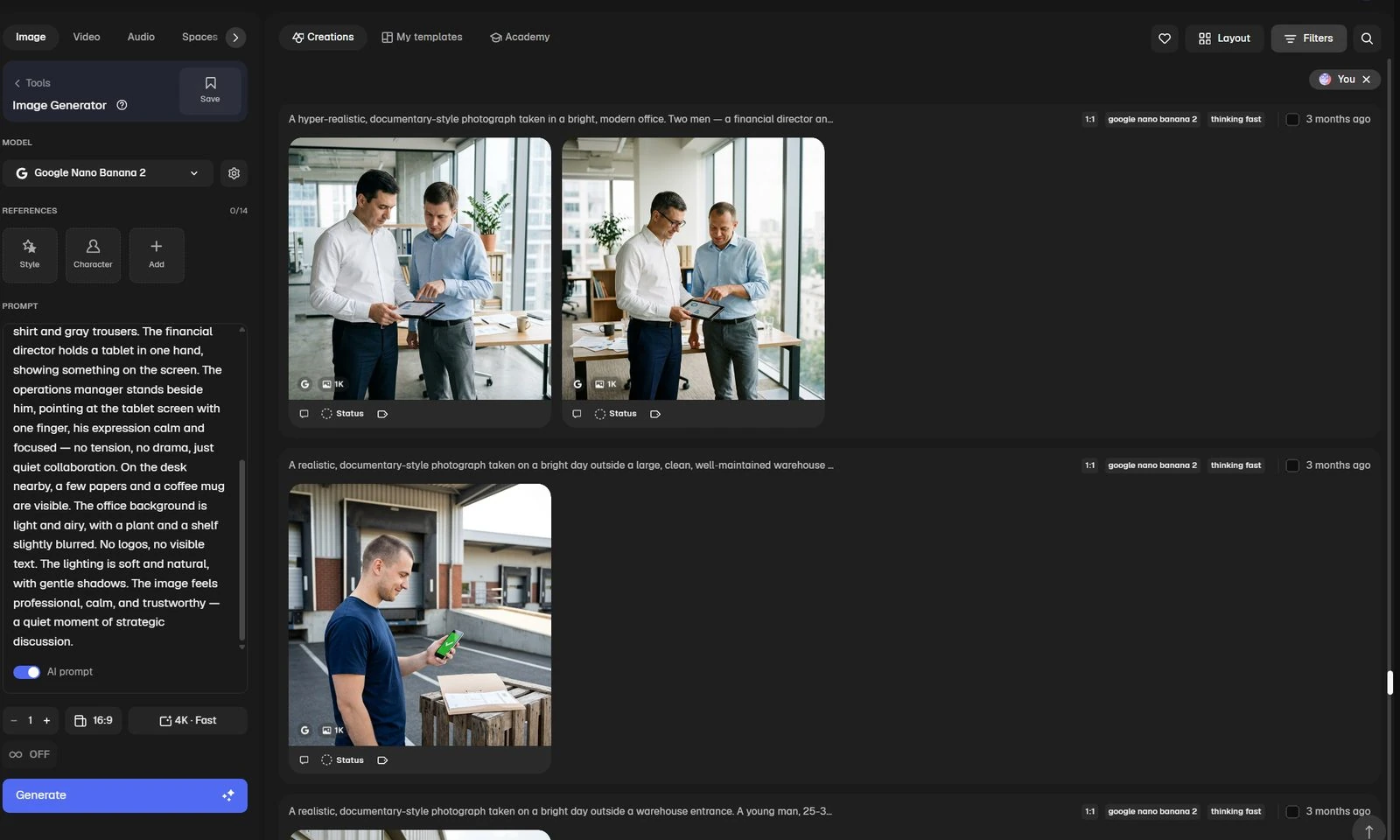
Task: Switch to the Audio tab
Action: tap(141, 38)
